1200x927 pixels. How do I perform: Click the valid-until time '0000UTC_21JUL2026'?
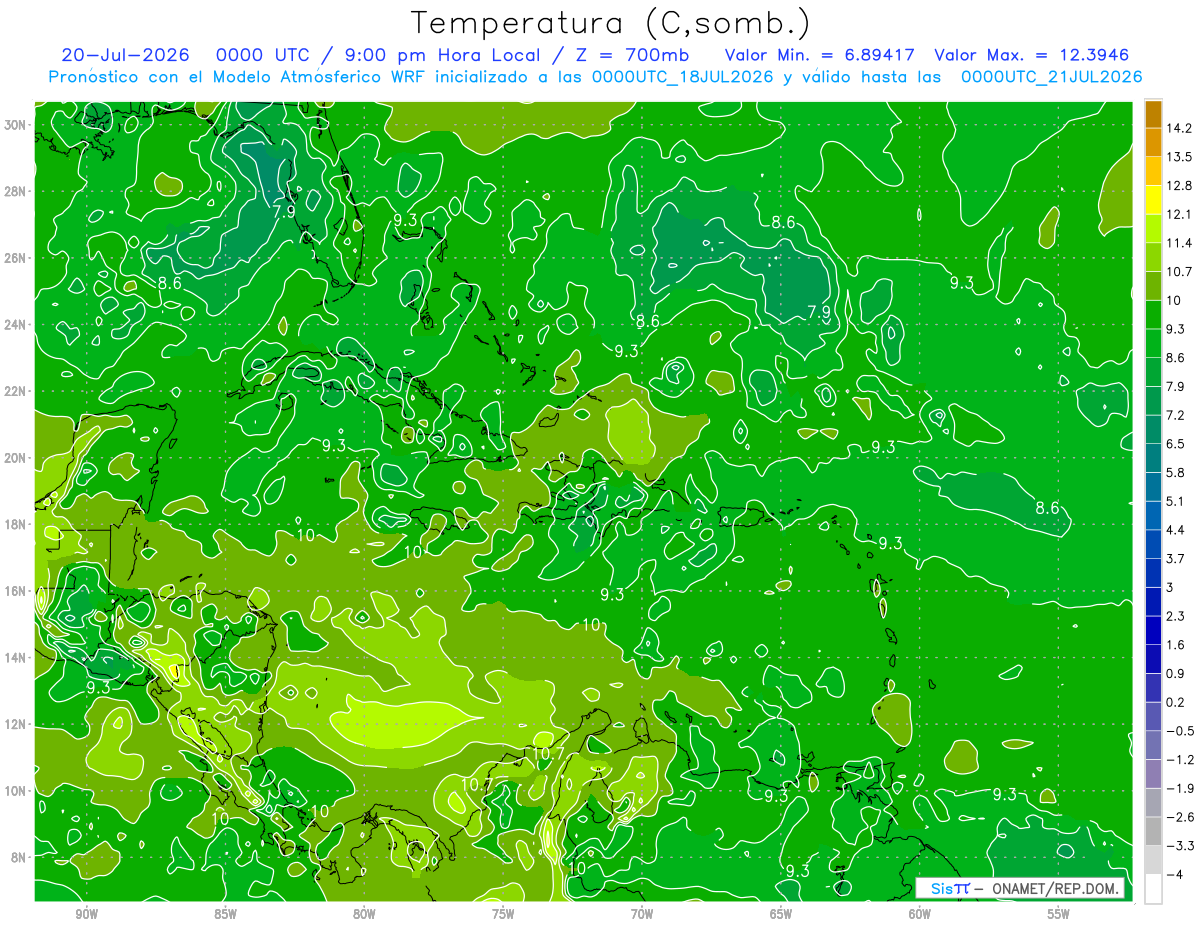1051,77
